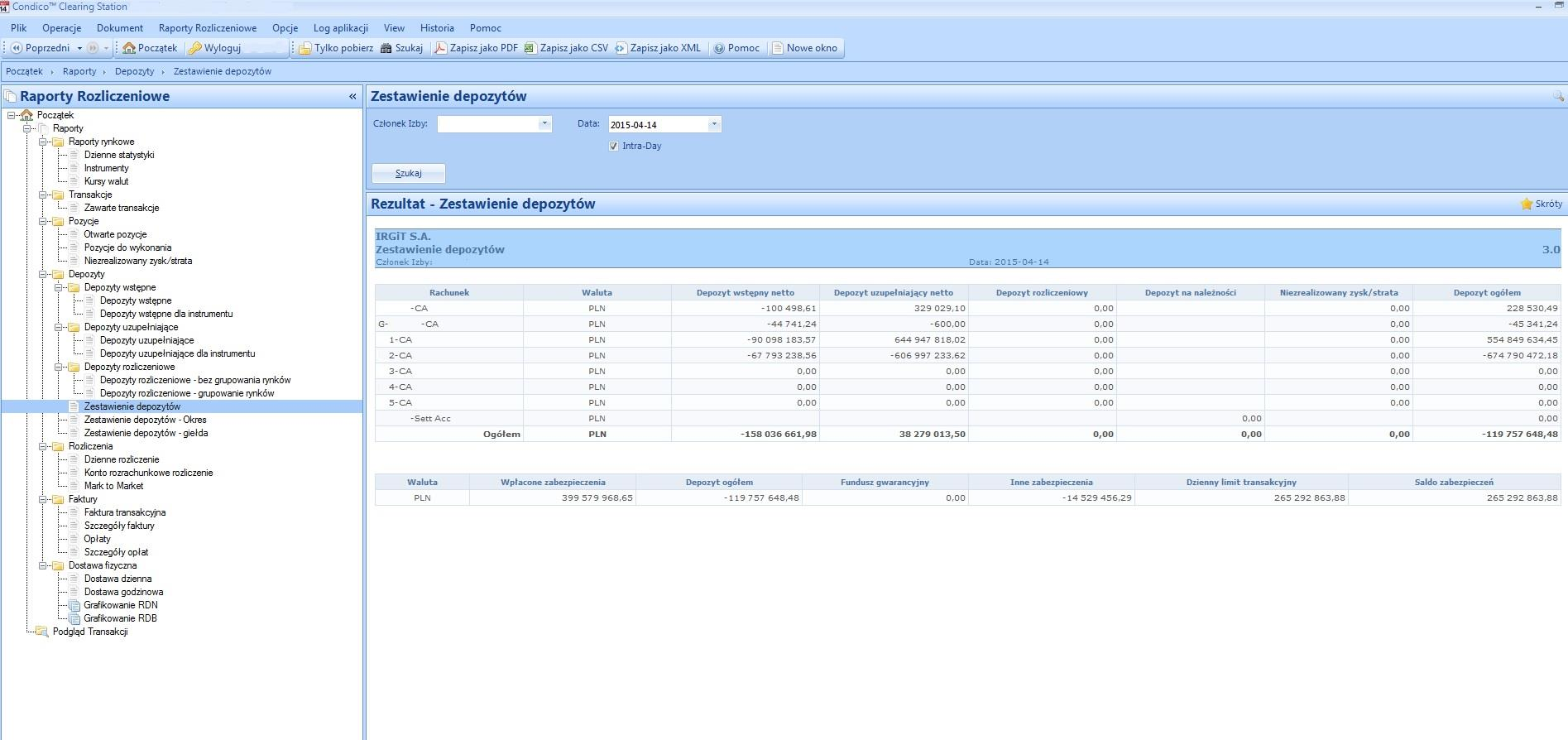Image resolution: width=1568 pixels, height=740 pixels.
Task: Open Otwarte pozycje report
Action: tap(115, 234)
